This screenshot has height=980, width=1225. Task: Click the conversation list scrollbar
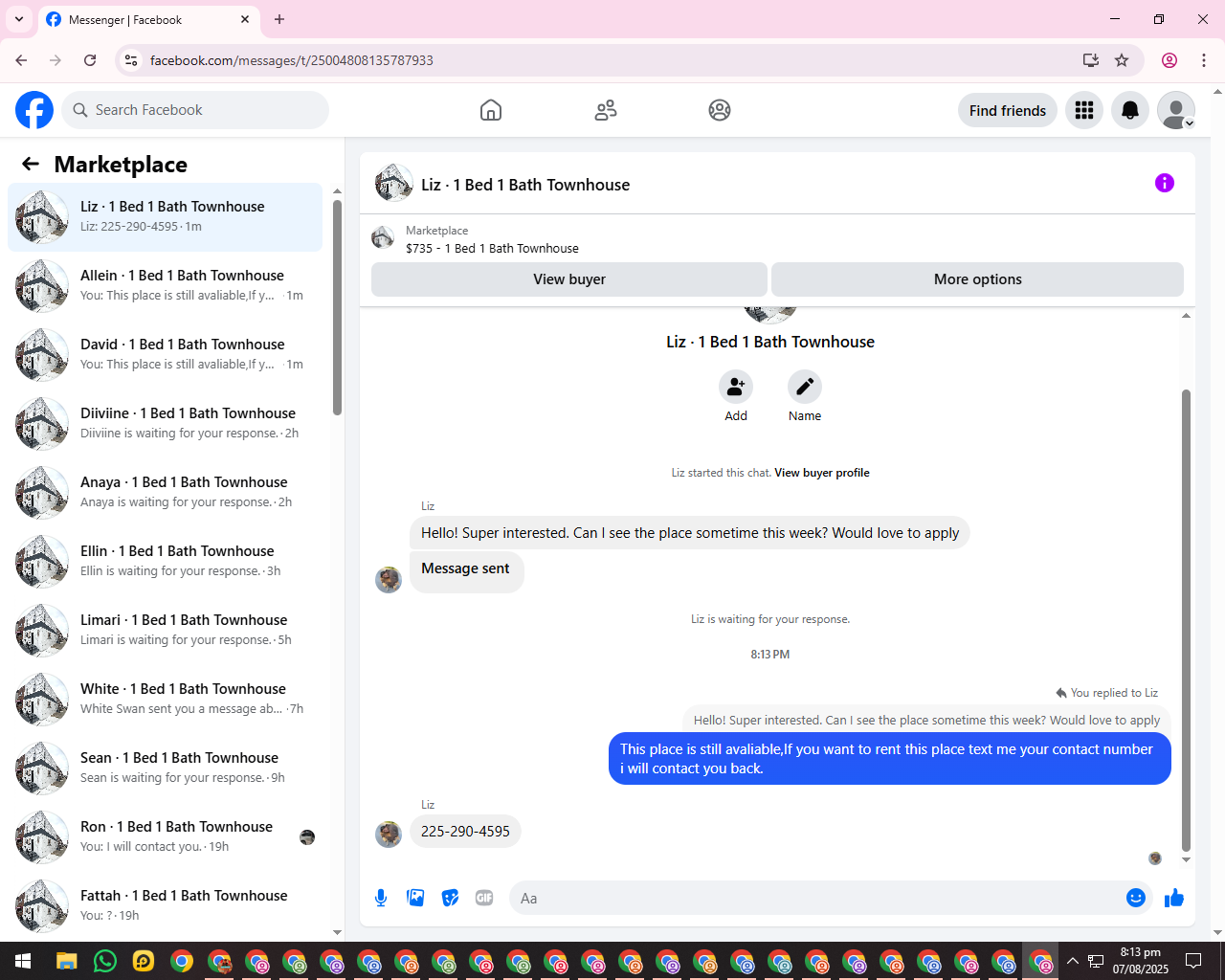[x=337, y=307]
